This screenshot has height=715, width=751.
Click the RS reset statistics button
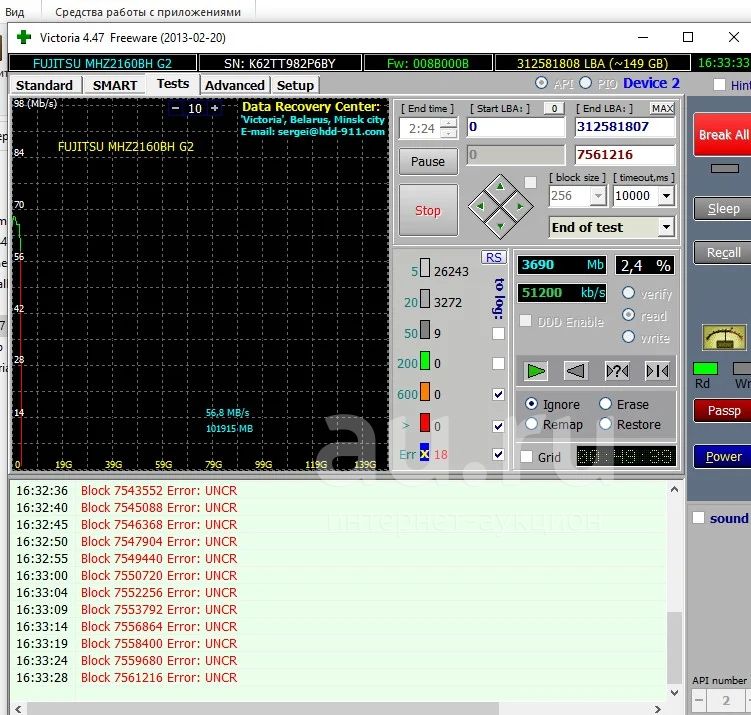[493, 257]
